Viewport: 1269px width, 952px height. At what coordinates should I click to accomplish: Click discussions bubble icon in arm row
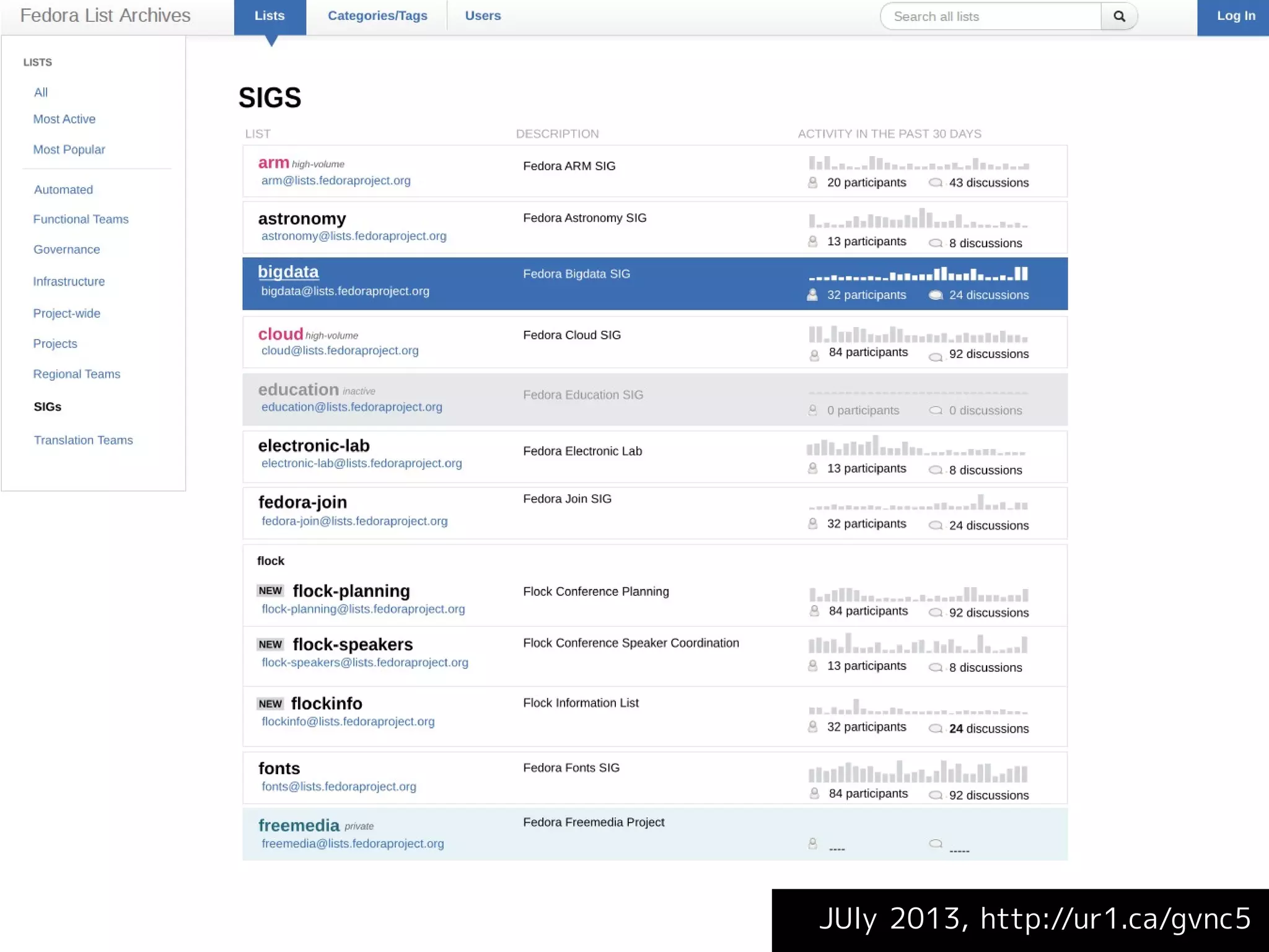[x=936, y=183]
